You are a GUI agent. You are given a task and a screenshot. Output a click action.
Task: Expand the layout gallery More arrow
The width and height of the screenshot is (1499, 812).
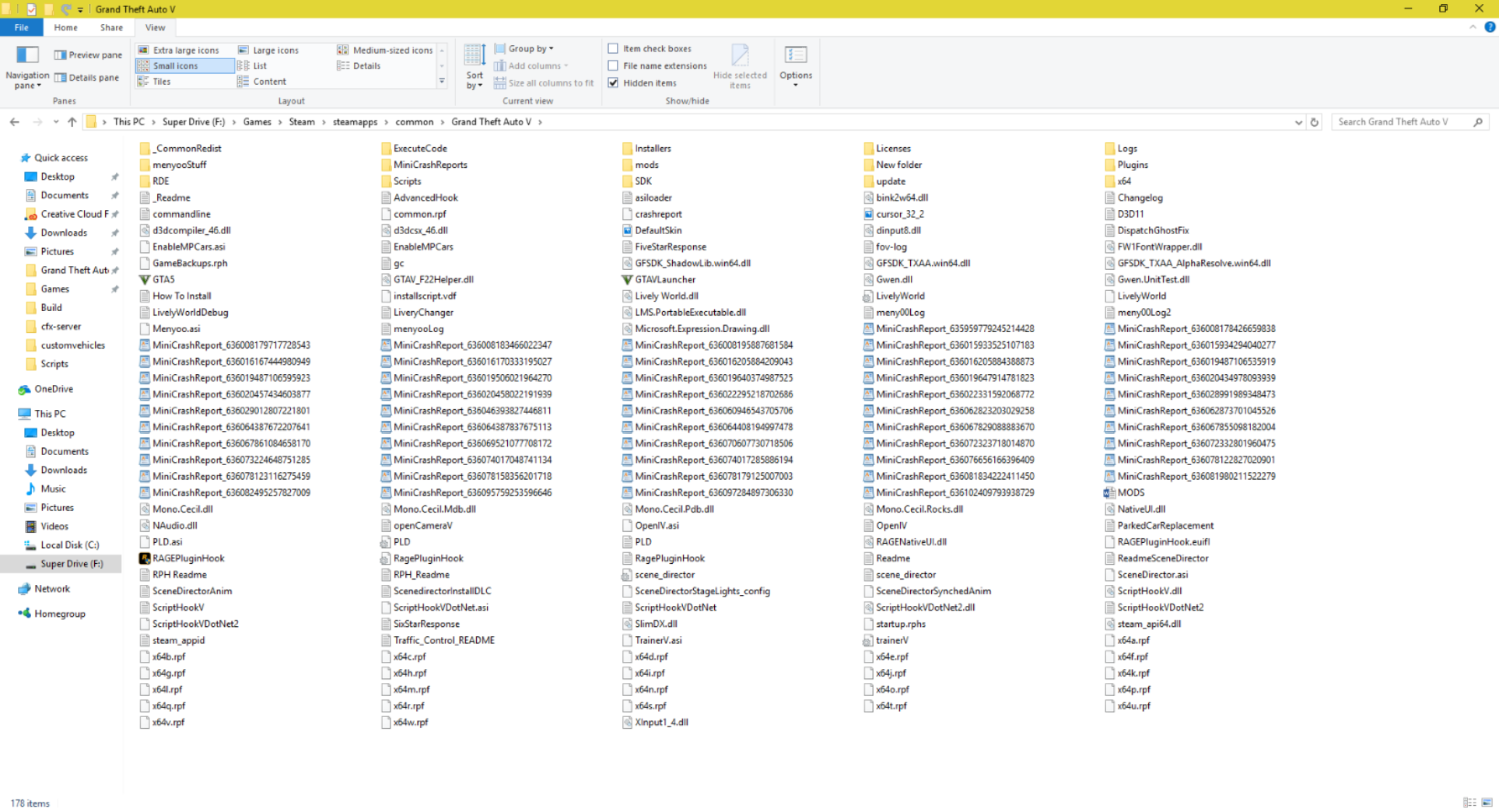[x=442, y=82]
